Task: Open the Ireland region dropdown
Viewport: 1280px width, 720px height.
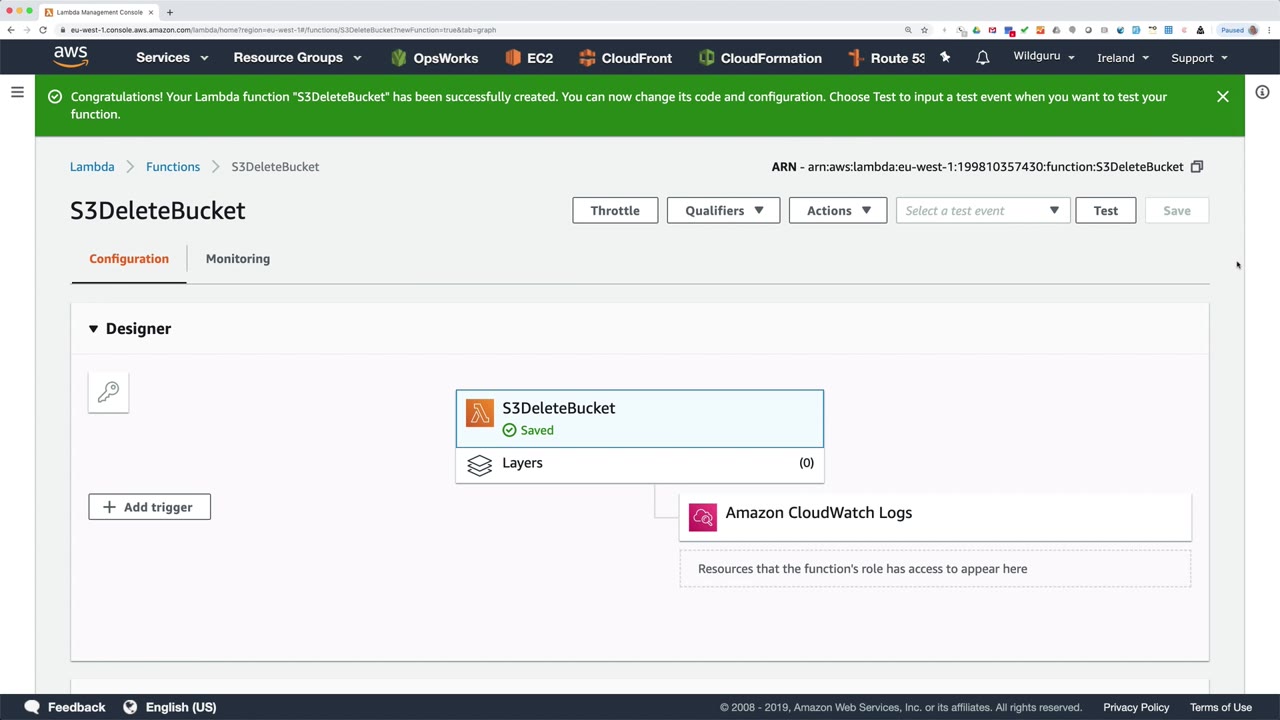Action: pos(1123,58)
